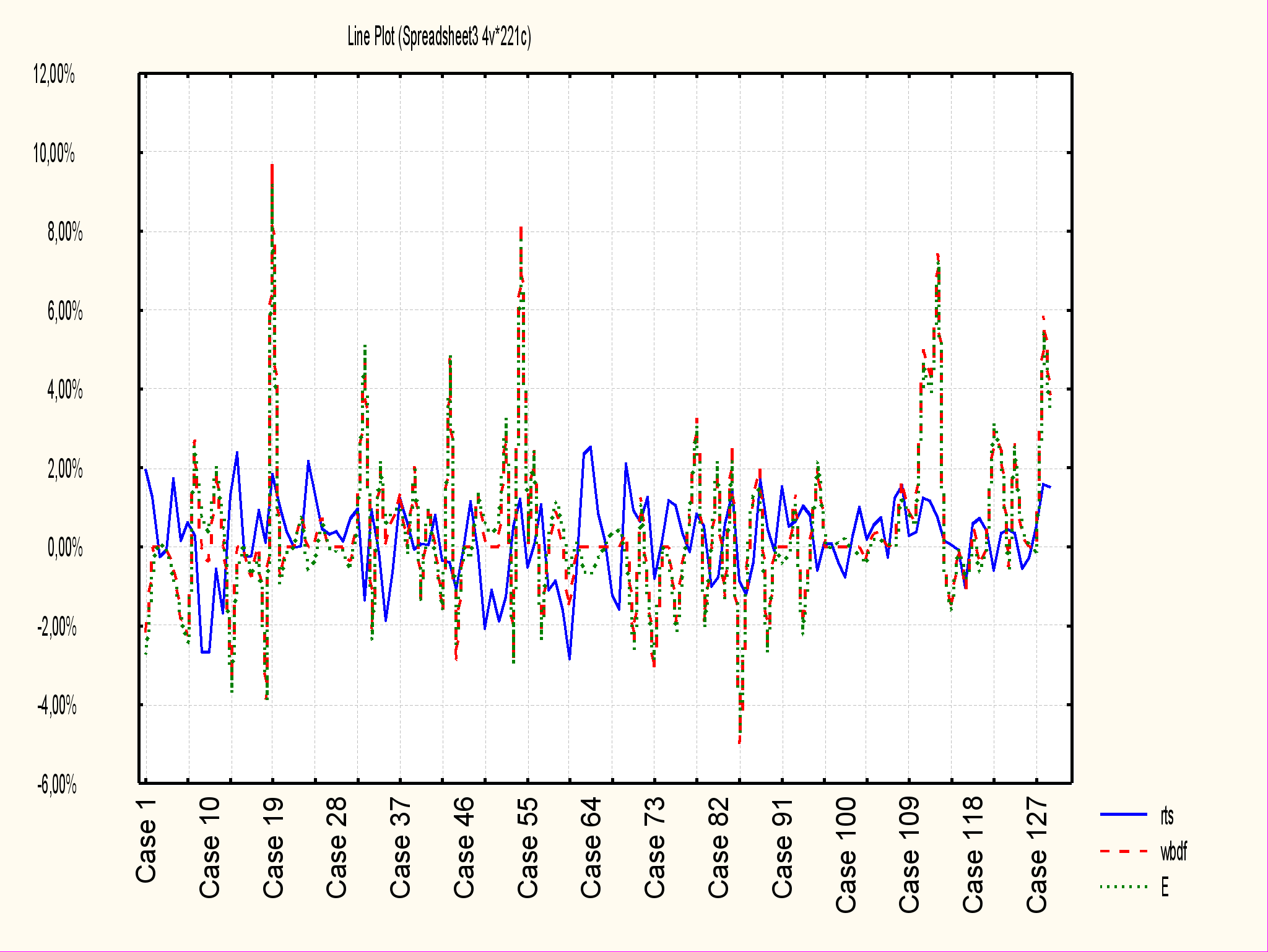The width and height of the screenshot is (1268, 952).
Task: Click the chart title 'Line Plot (Spreadsheet3 4v*221c)'
Action: click(x=439, y=37)
